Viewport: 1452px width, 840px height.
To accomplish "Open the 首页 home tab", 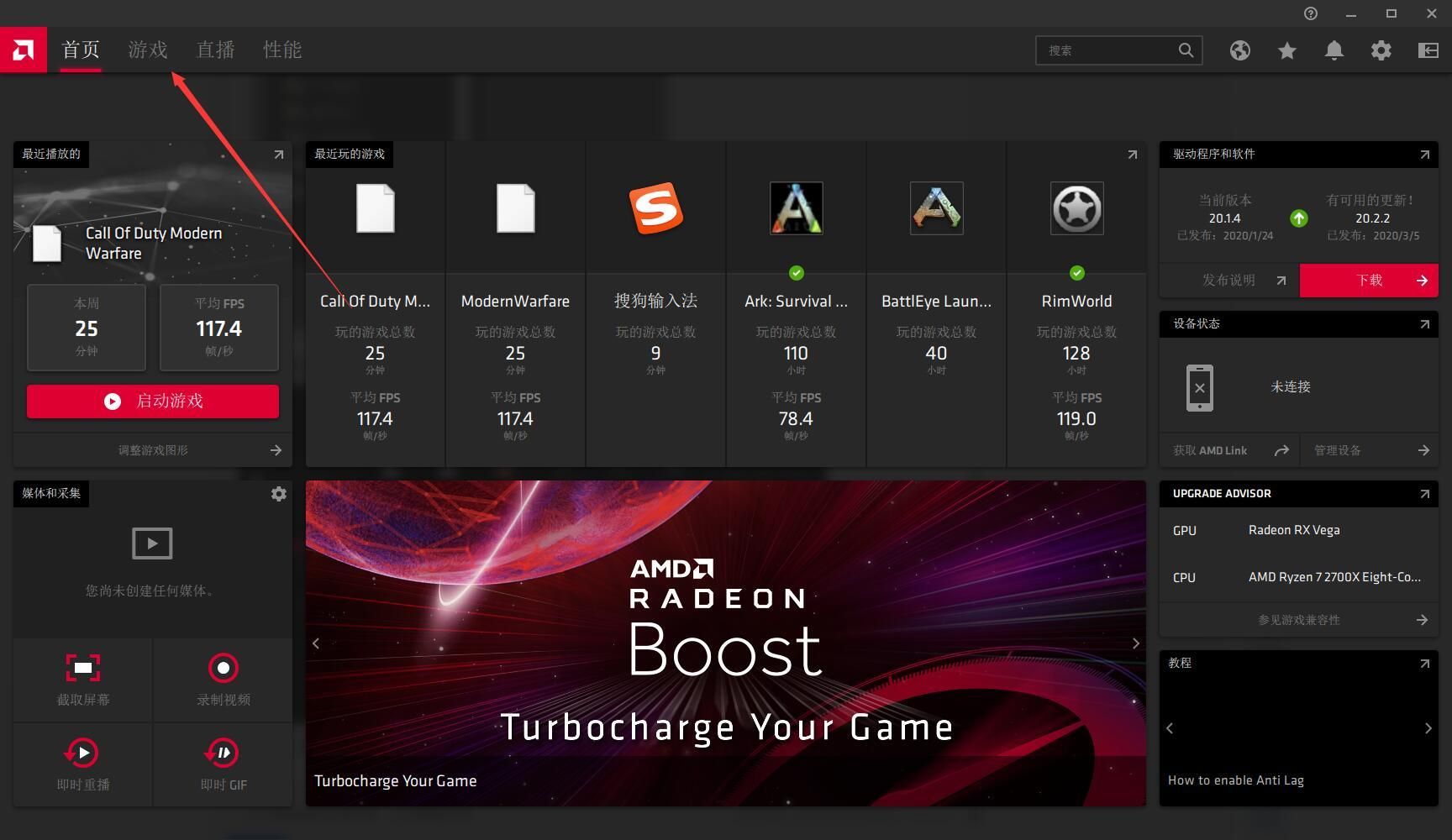I will (81, 50).
